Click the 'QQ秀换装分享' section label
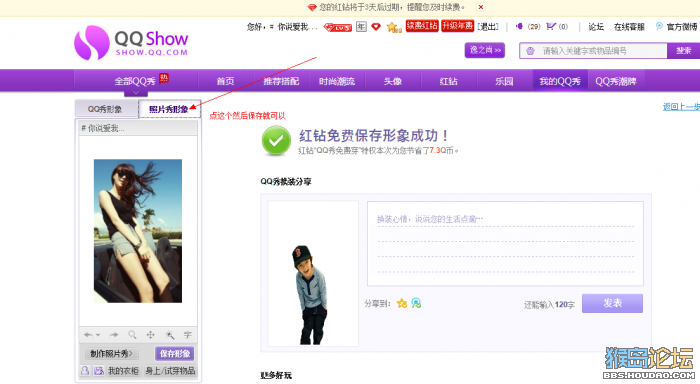The image size is (700, 384). tap(286, 182)
